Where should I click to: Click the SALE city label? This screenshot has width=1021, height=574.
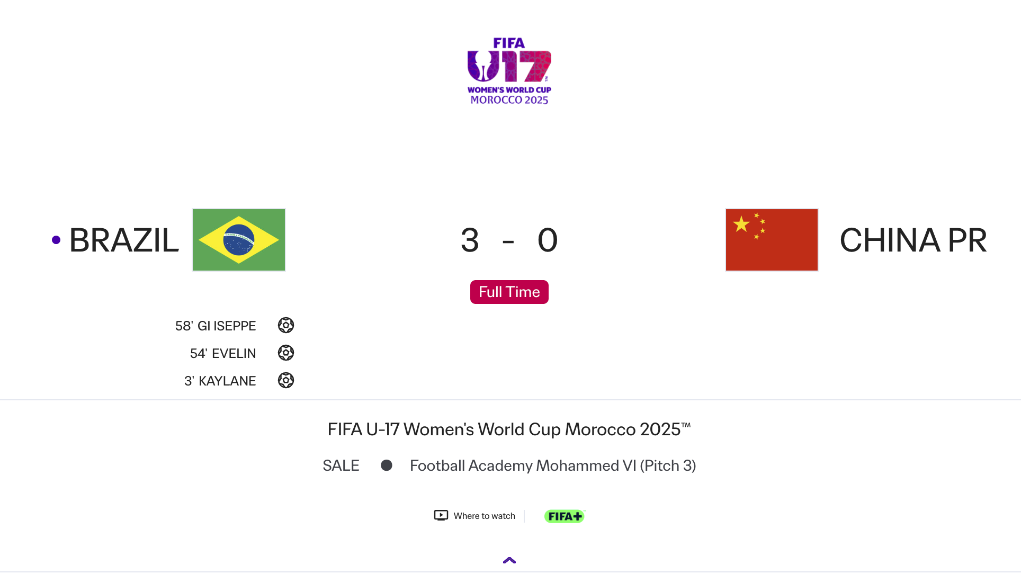click(x=341, y=465)
